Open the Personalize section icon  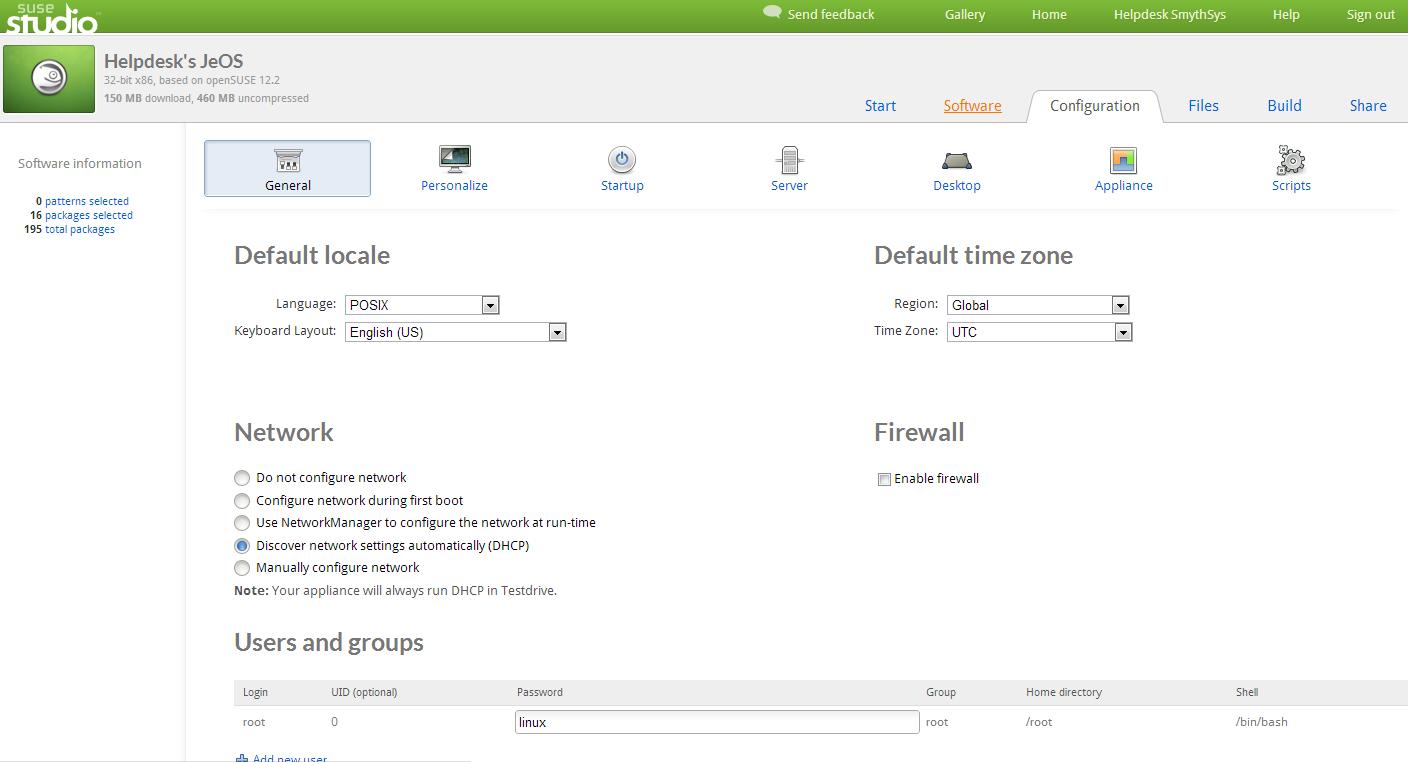(454, 159)
